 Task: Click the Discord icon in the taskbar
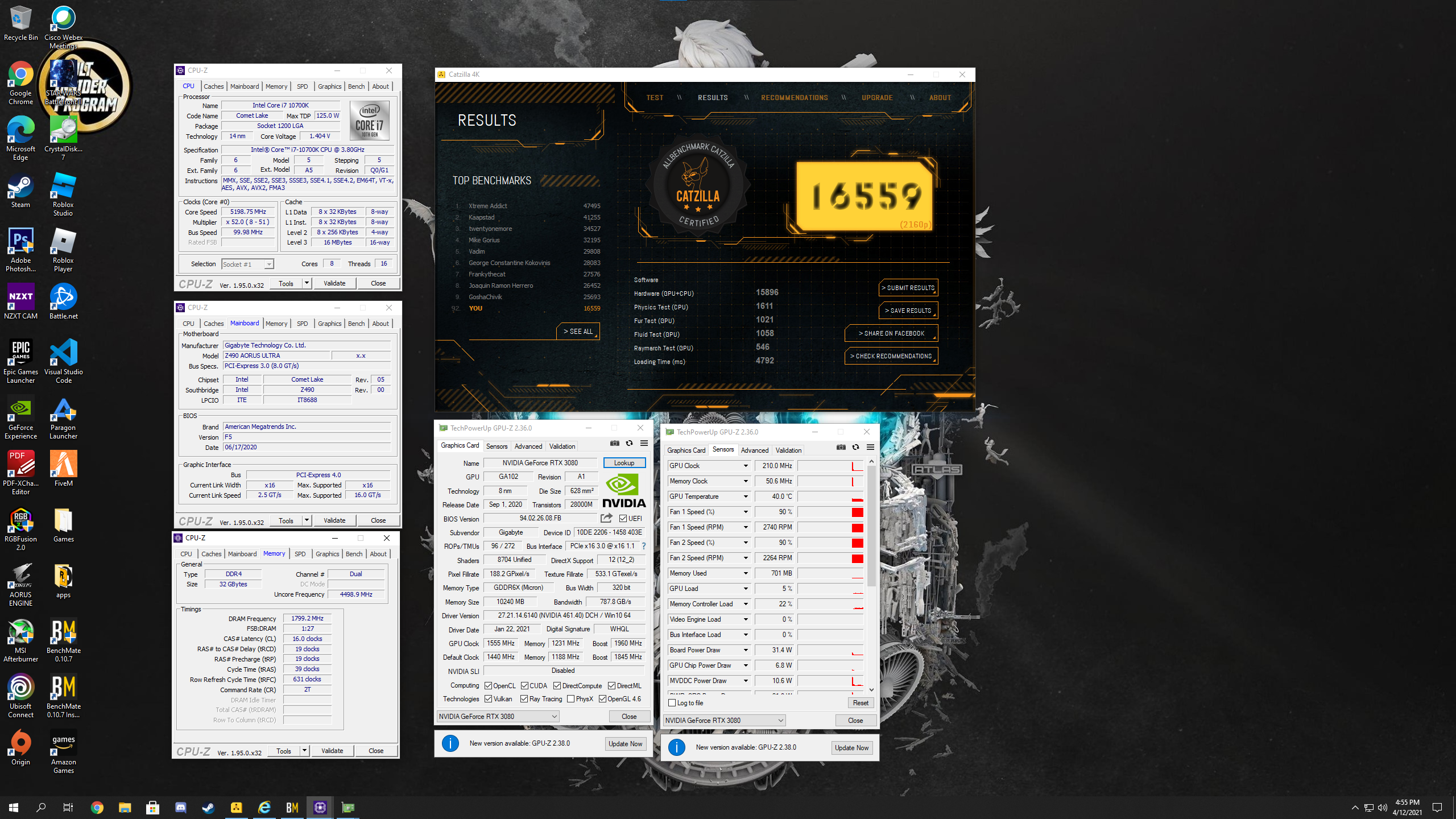[x=181, y=807]
